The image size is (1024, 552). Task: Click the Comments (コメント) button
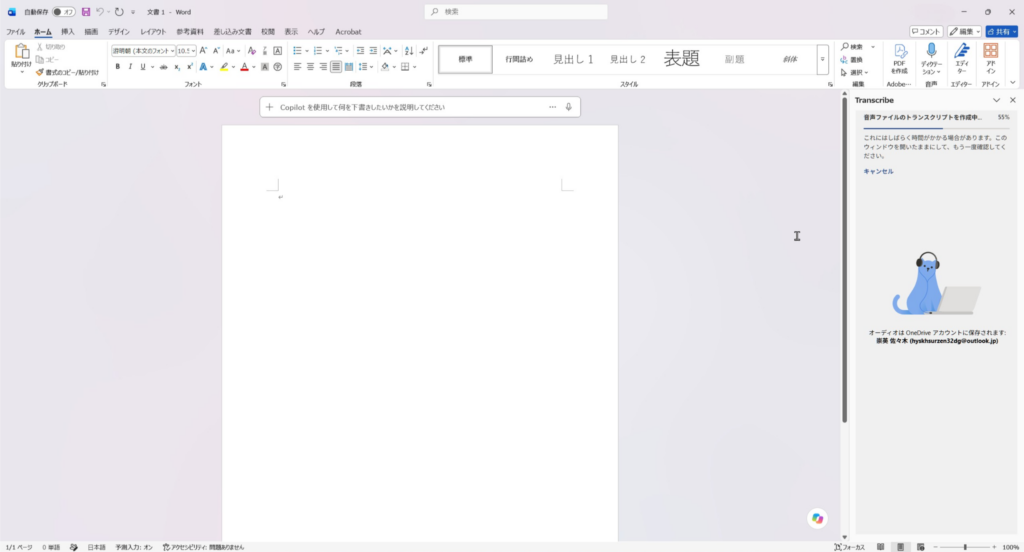click(926, 31)
